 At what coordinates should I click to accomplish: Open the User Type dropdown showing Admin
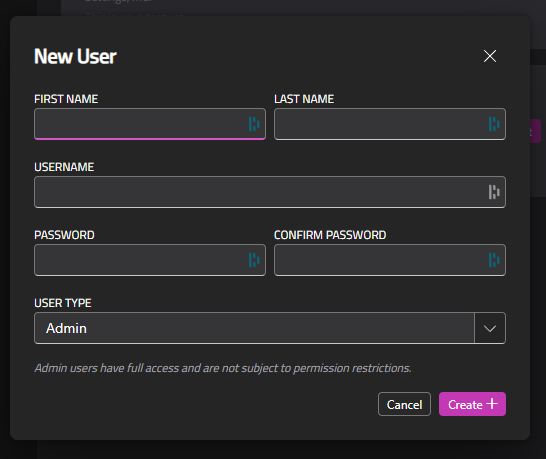pos(270,328)
